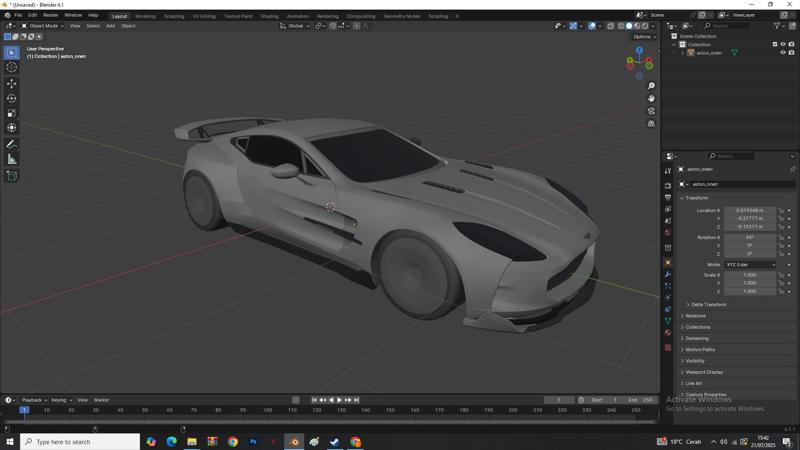Screen dimensions: 800x450
Task: Open the viewport Add menu
Action: (110, 26)
